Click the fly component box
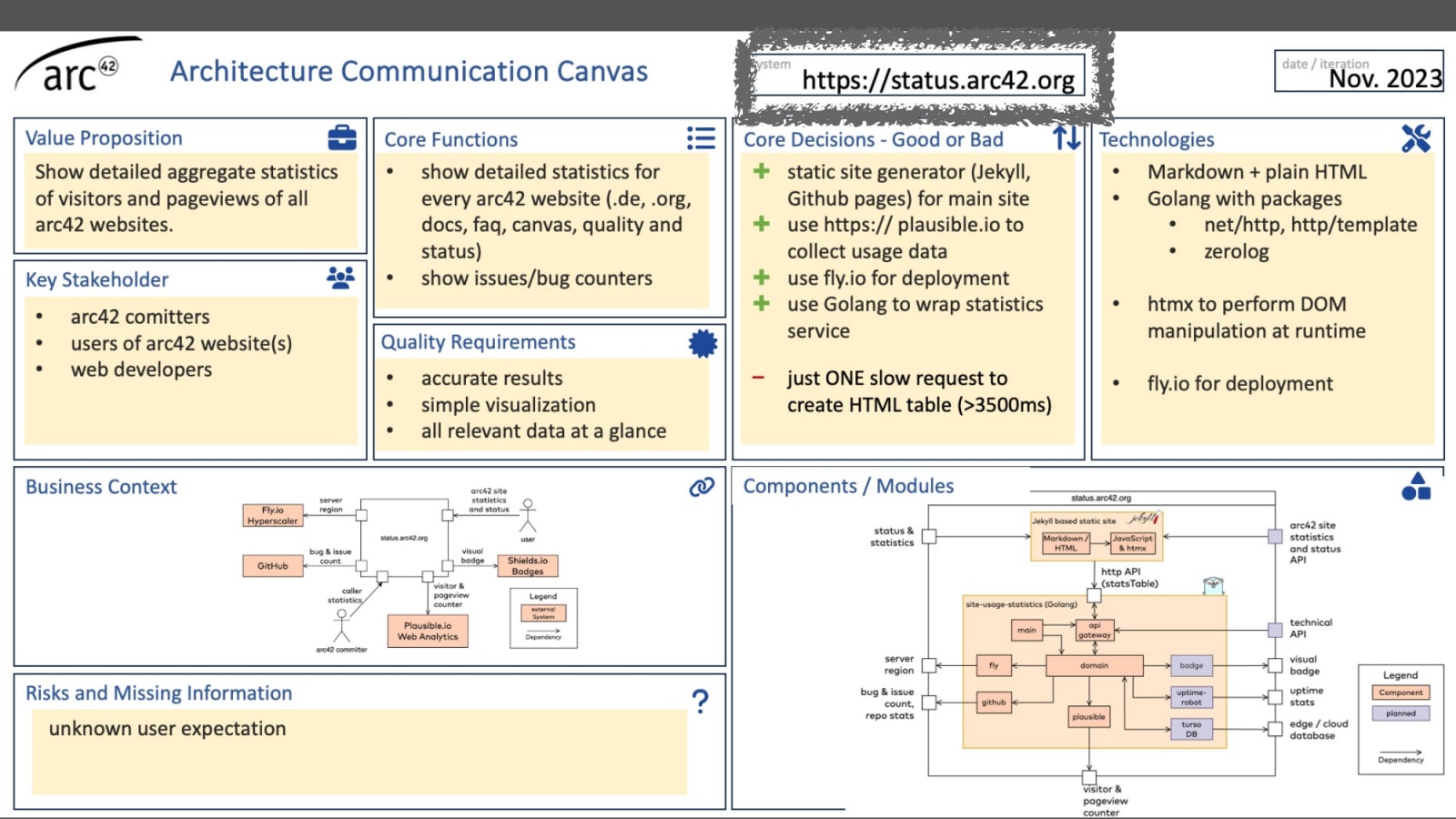 994,665
